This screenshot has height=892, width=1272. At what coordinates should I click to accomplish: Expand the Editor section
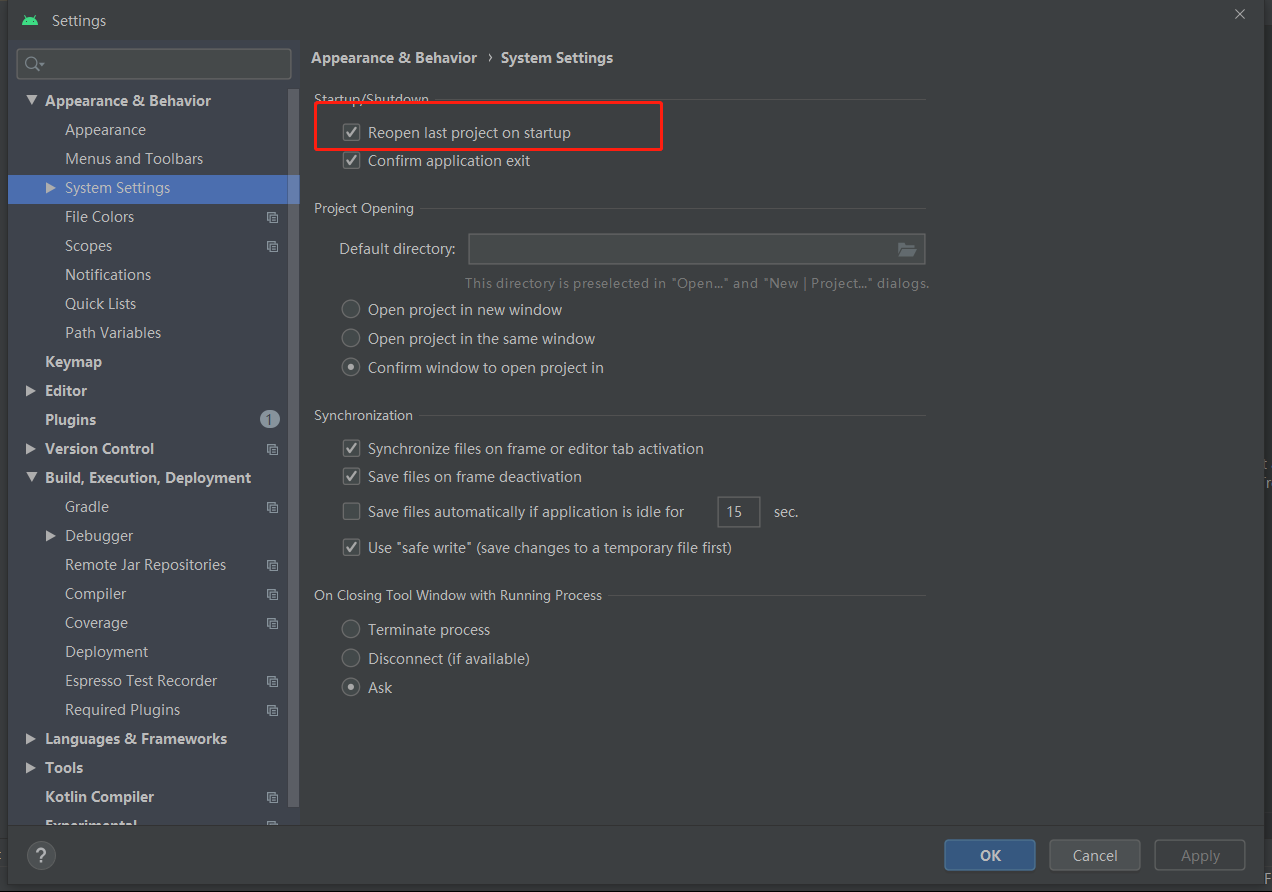point(30,390)
